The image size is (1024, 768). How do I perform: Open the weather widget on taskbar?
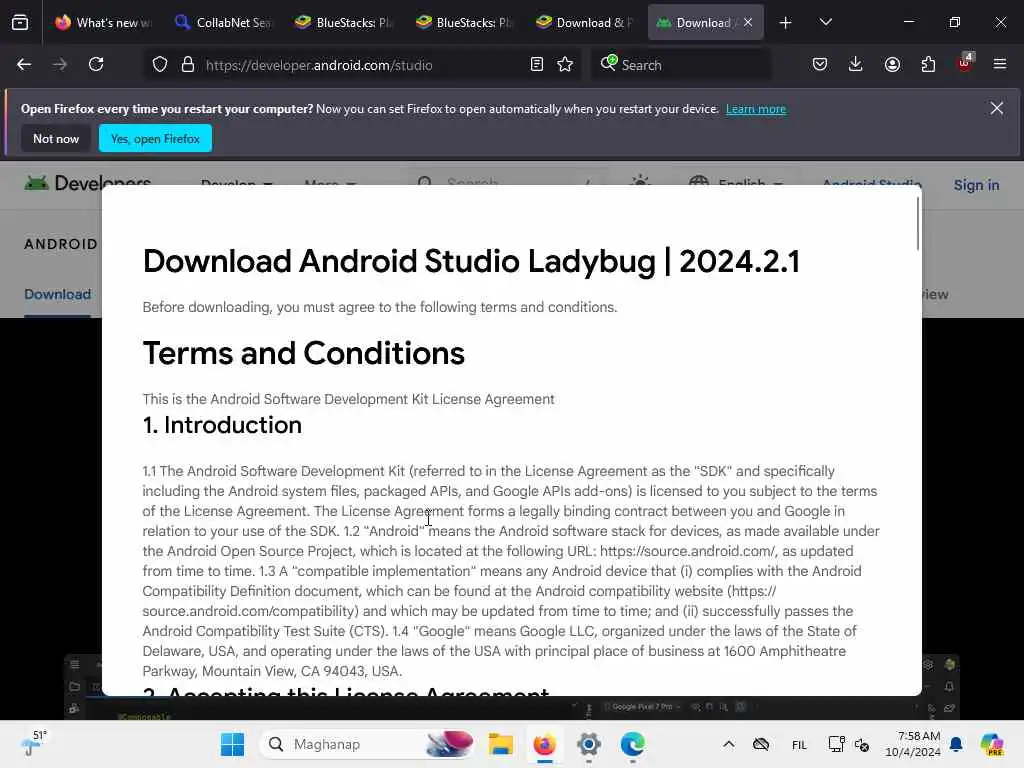tap(33, 744)
